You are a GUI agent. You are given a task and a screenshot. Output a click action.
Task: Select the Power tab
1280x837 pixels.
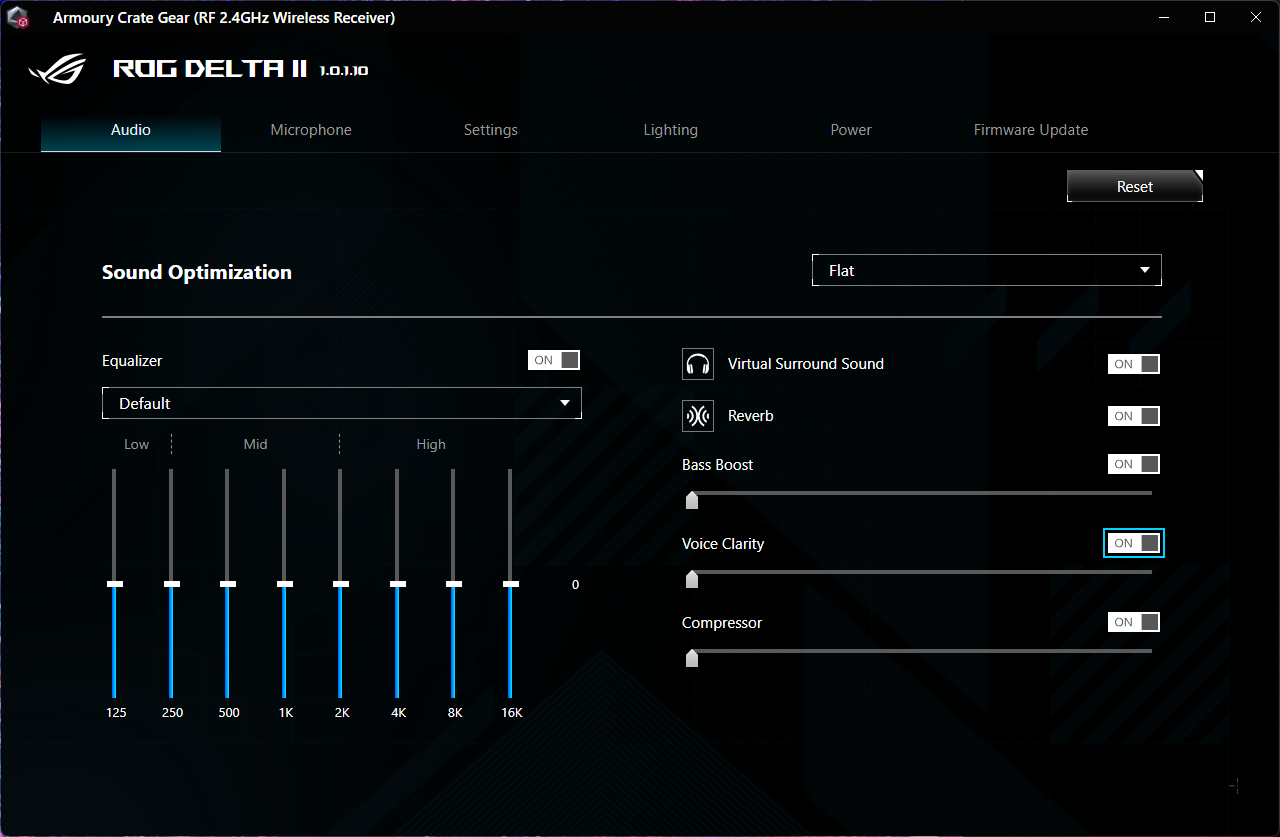(x=851, y=130)
